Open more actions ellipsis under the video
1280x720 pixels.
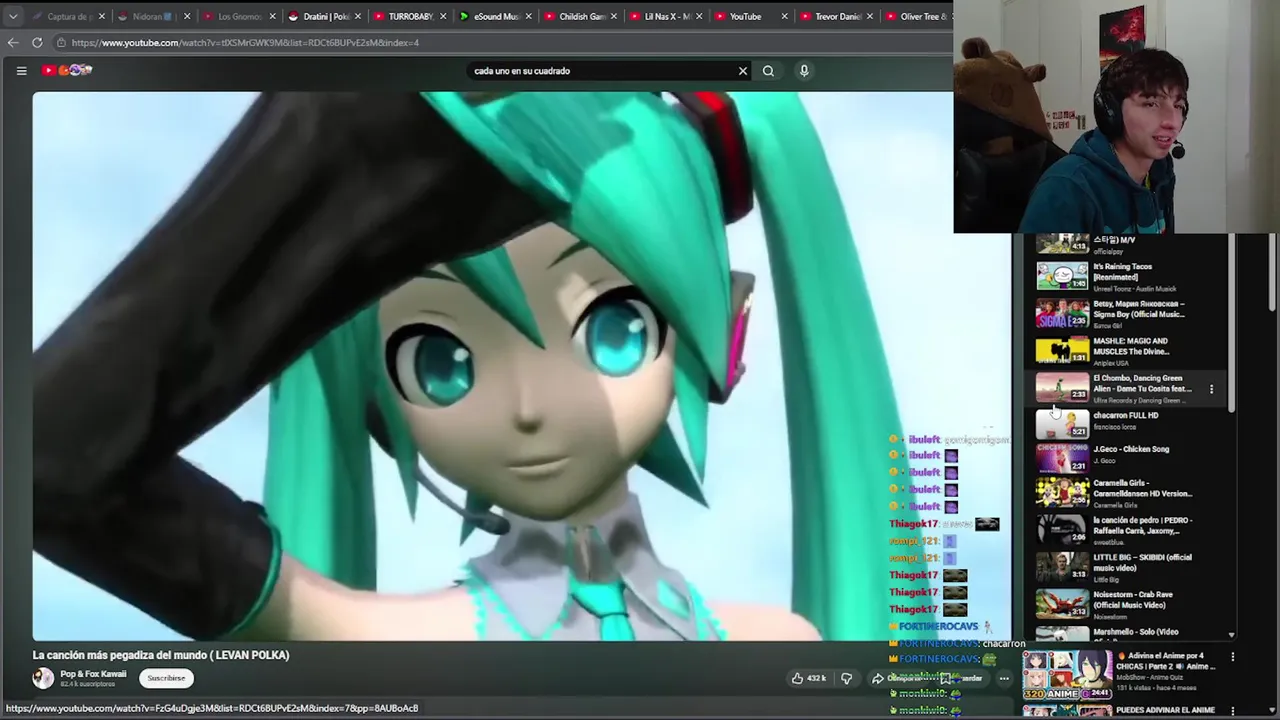pos(1004,678)
